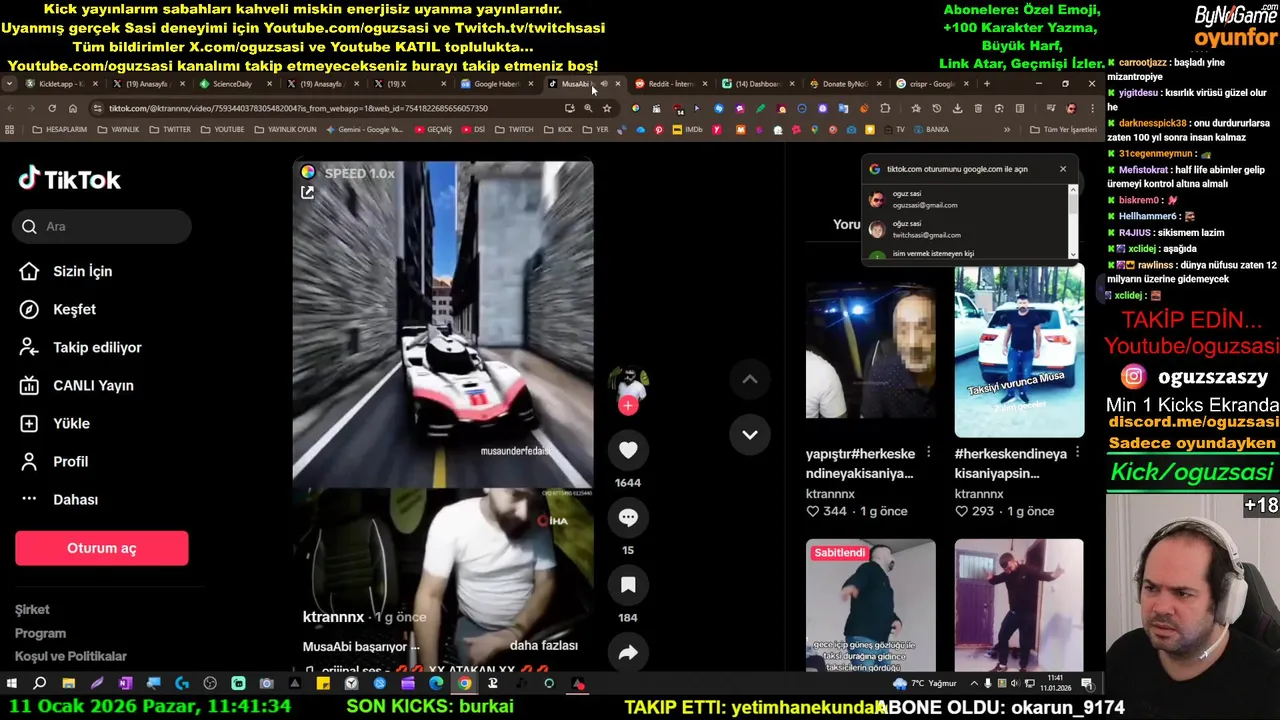1280x720 pixels.
Task: Go to Keşfet explore page
Action: 58,309
